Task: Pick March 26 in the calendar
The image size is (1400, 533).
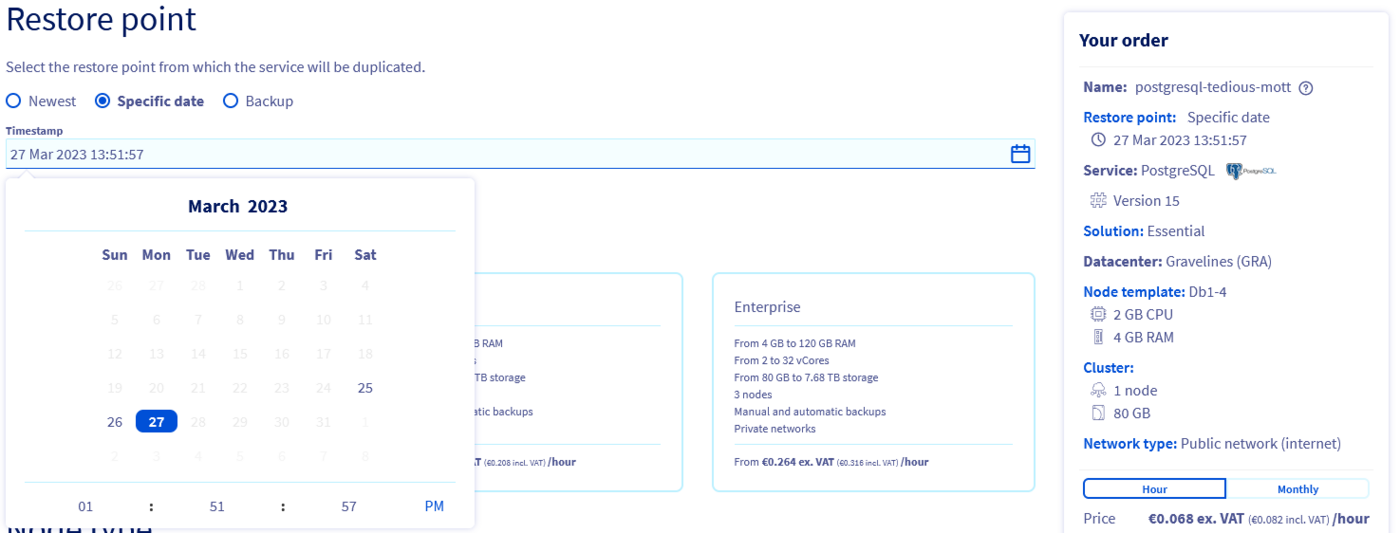Action: coord(115,422)
